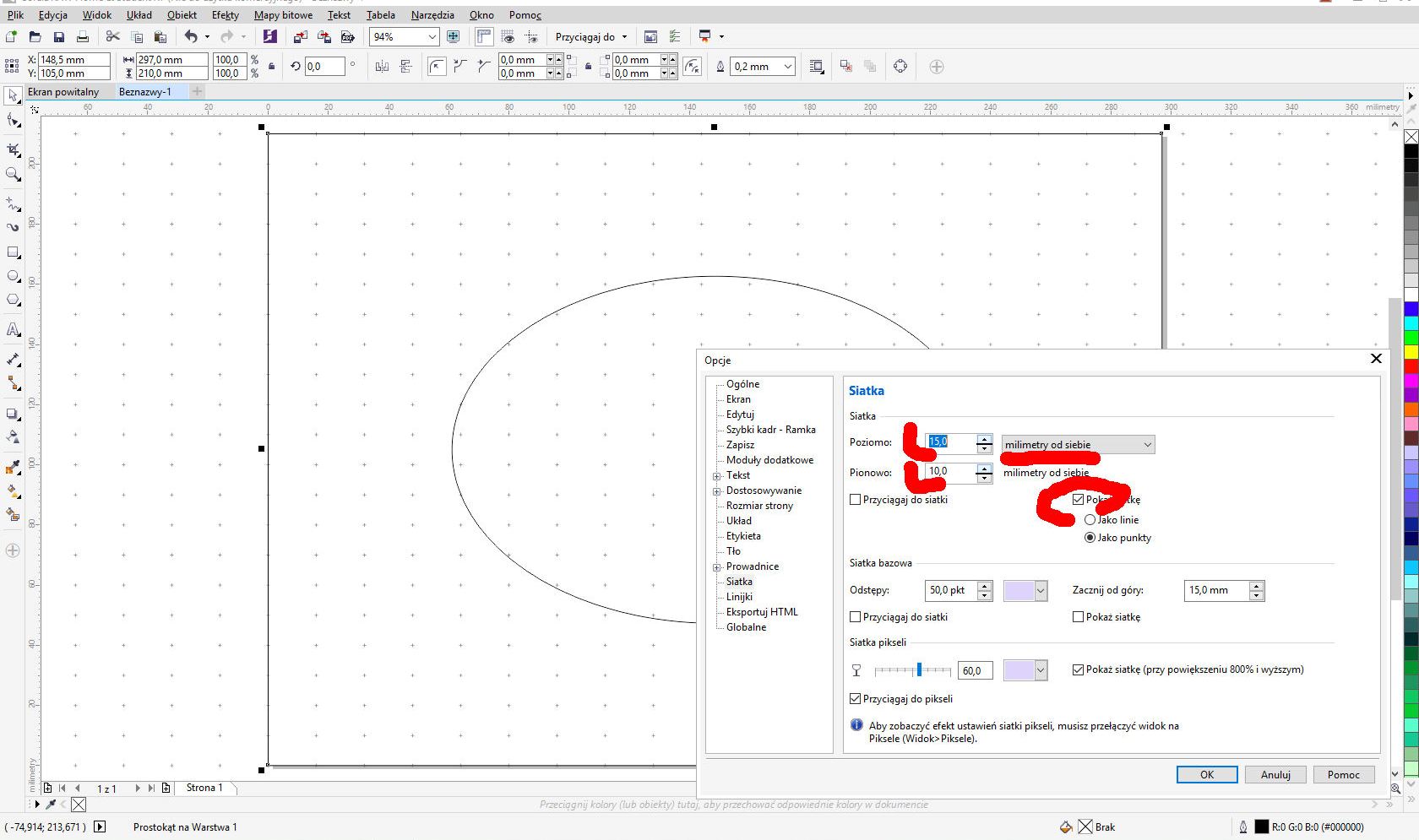Open the 94% zoom level dropdown
Viewport: 1419px width, 840px height.
(432, 37)
